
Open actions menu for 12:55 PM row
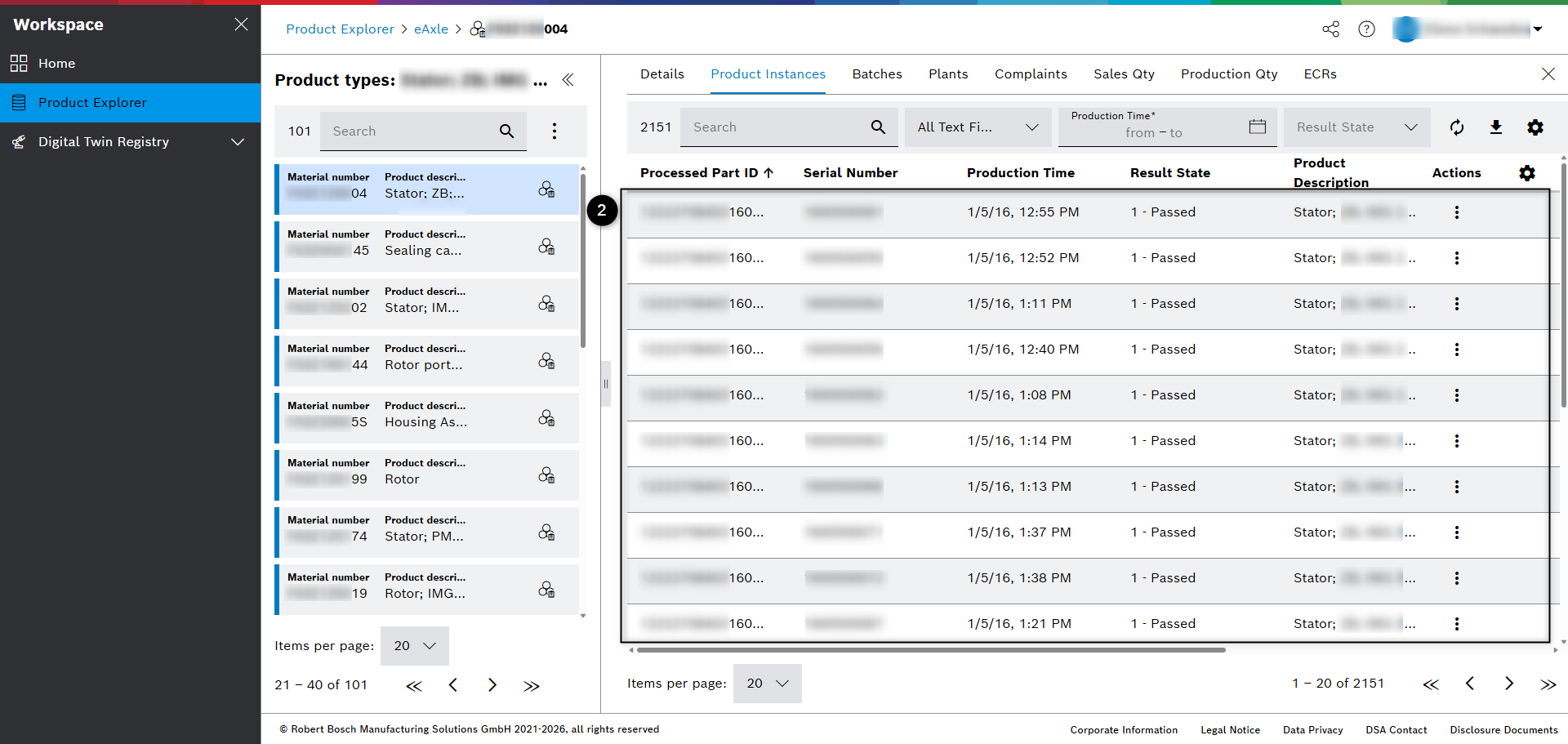1457,212
